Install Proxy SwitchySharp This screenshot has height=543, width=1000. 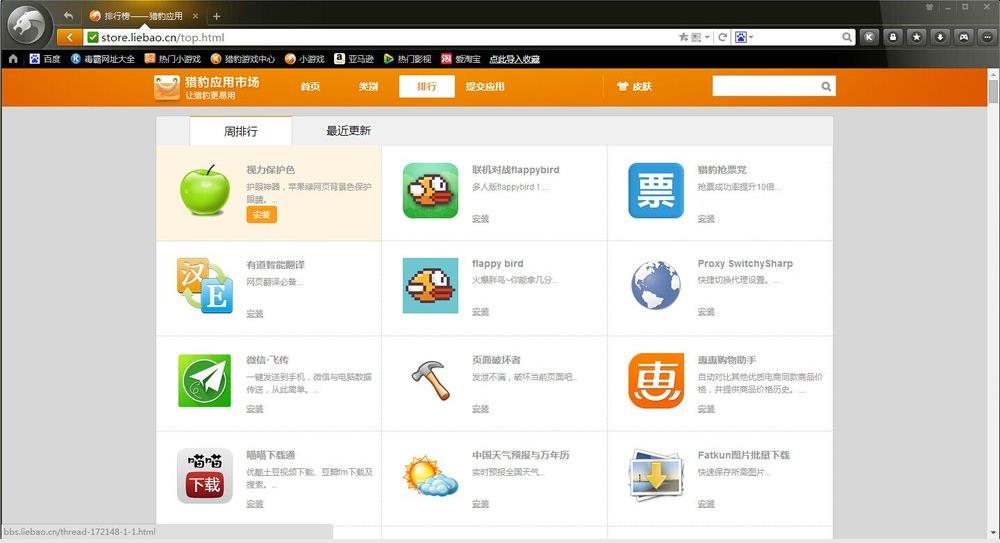[706, 311]
